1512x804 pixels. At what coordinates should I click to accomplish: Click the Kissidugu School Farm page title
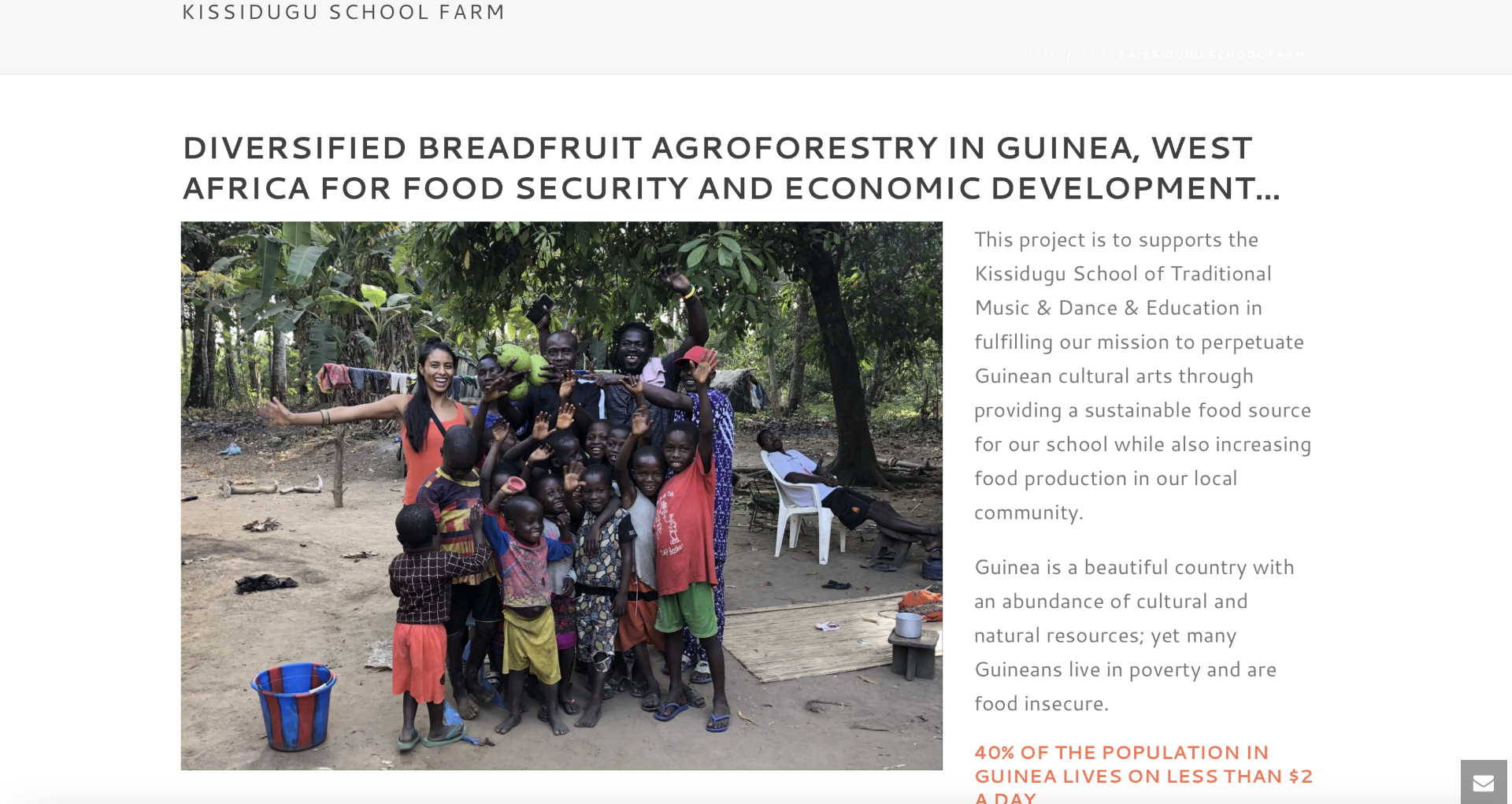343,13
